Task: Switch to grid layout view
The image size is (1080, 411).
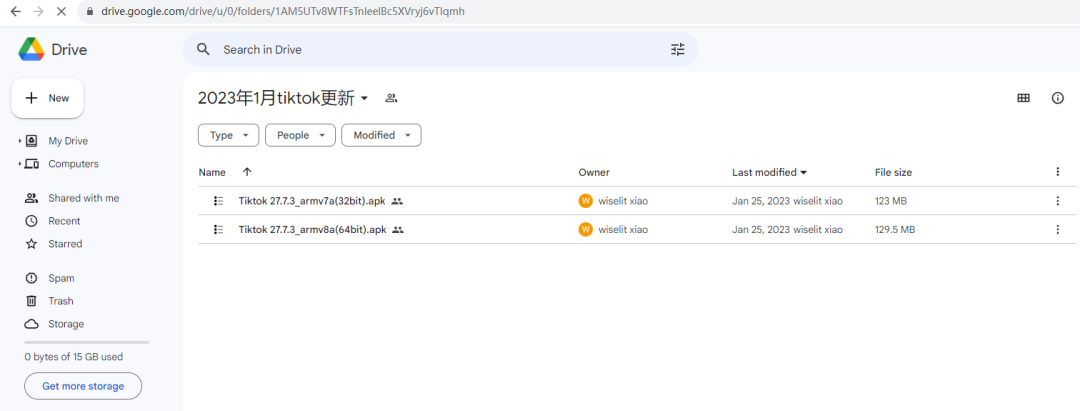Action: pos(1024,98)
